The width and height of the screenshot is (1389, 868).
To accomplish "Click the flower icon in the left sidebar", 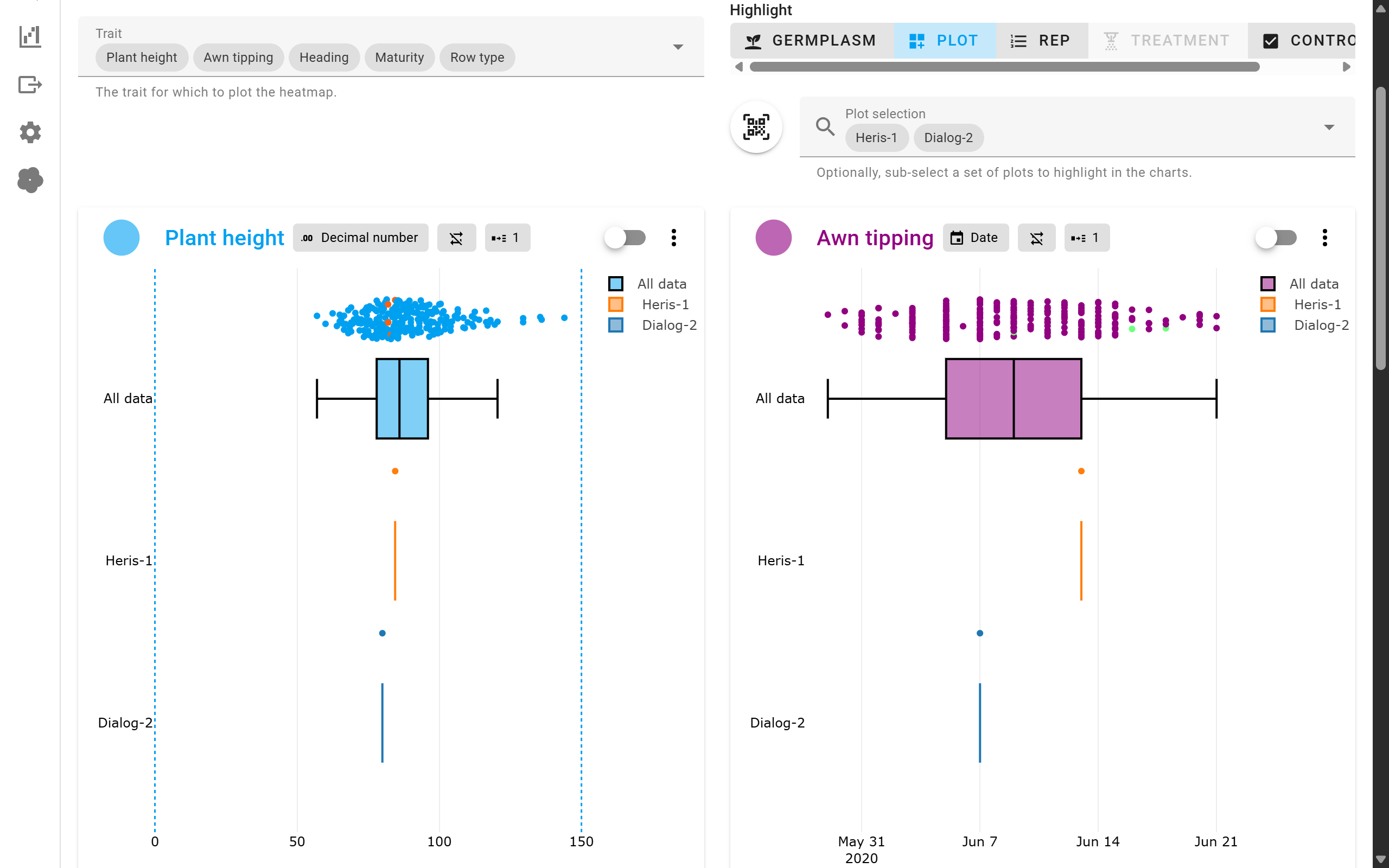I will [29, 180].
